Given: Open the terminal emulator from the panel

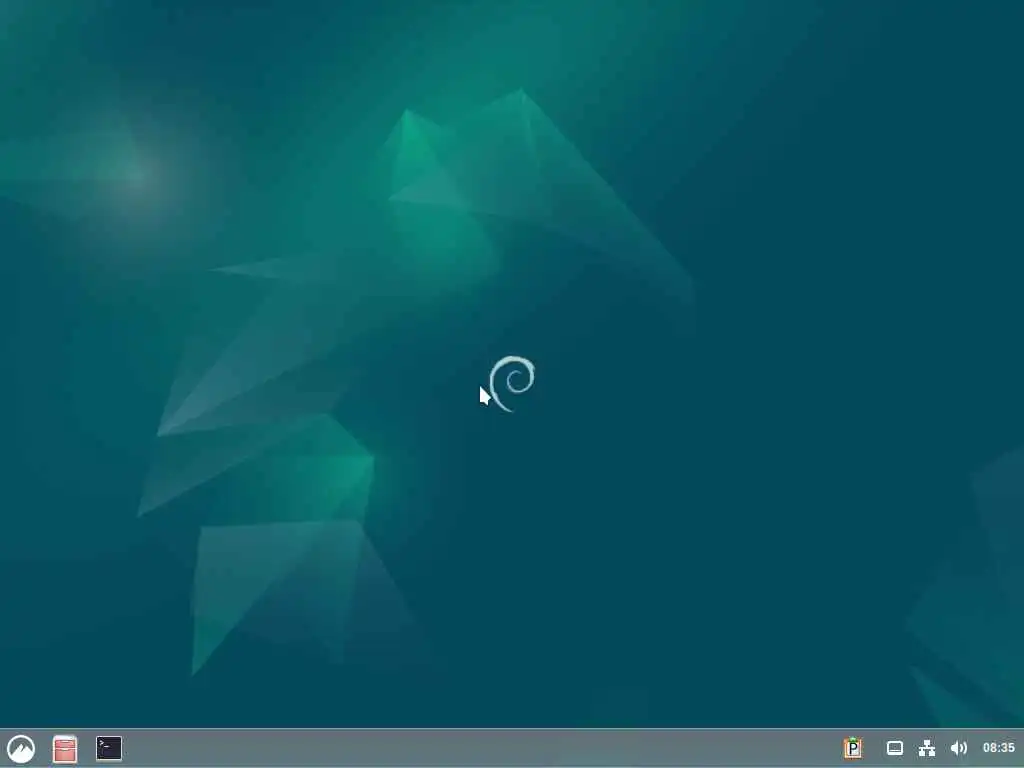Looking at the screenshot, I should (x=108, y=748).
